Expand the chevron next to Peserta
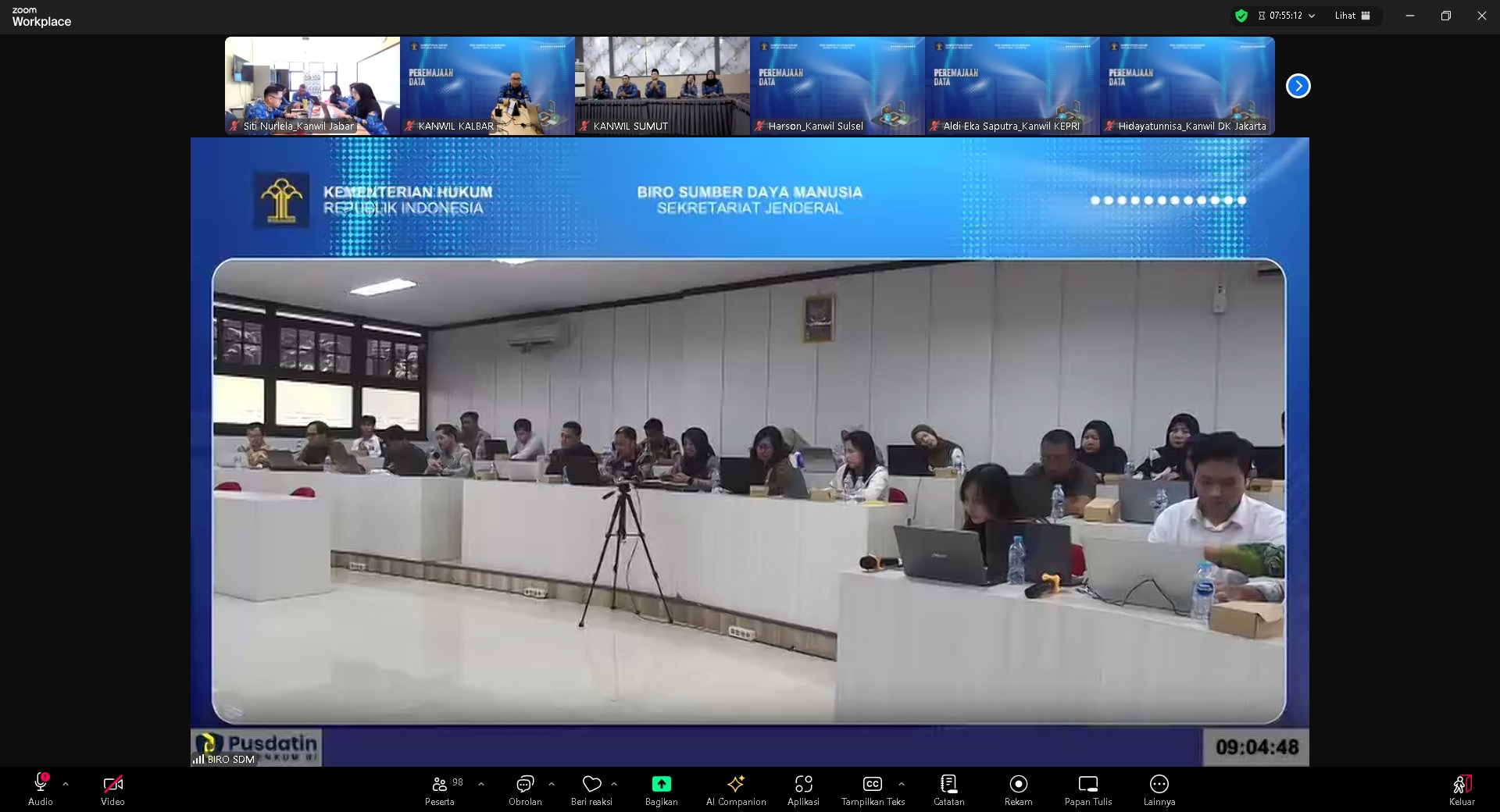This screenshot has width=1500, height=812. [x=481, y=784]
